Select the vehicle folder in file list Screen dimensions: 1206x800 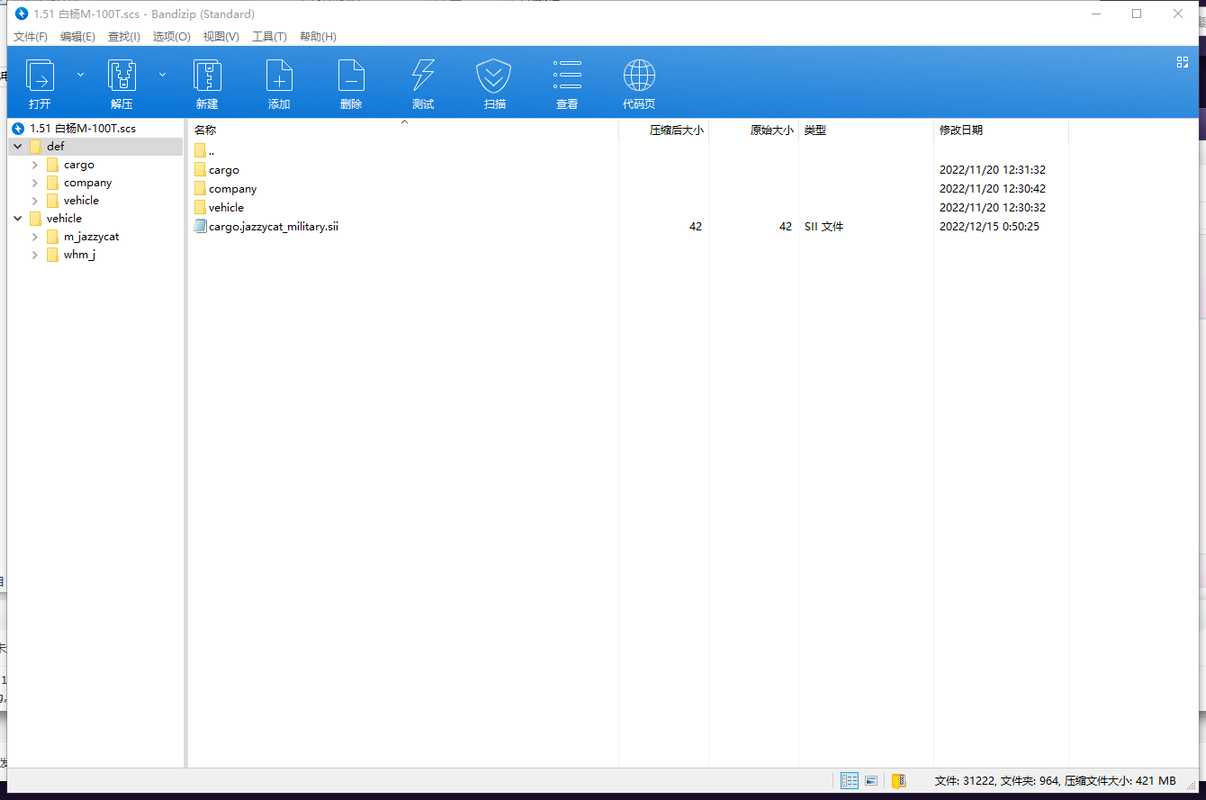coord(226,208)
